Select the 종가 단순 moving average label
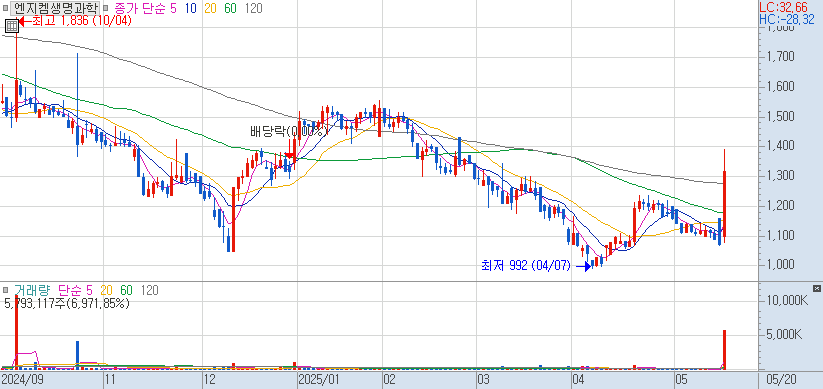 tap(141, 8)
